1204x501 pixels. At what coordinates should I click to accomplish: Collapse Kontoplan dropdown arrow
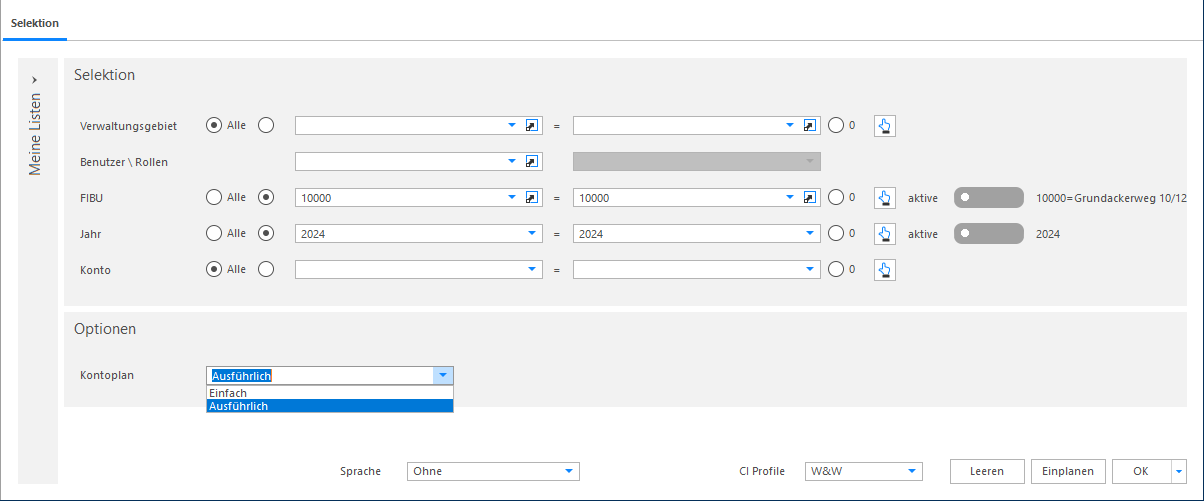[443, 376]
